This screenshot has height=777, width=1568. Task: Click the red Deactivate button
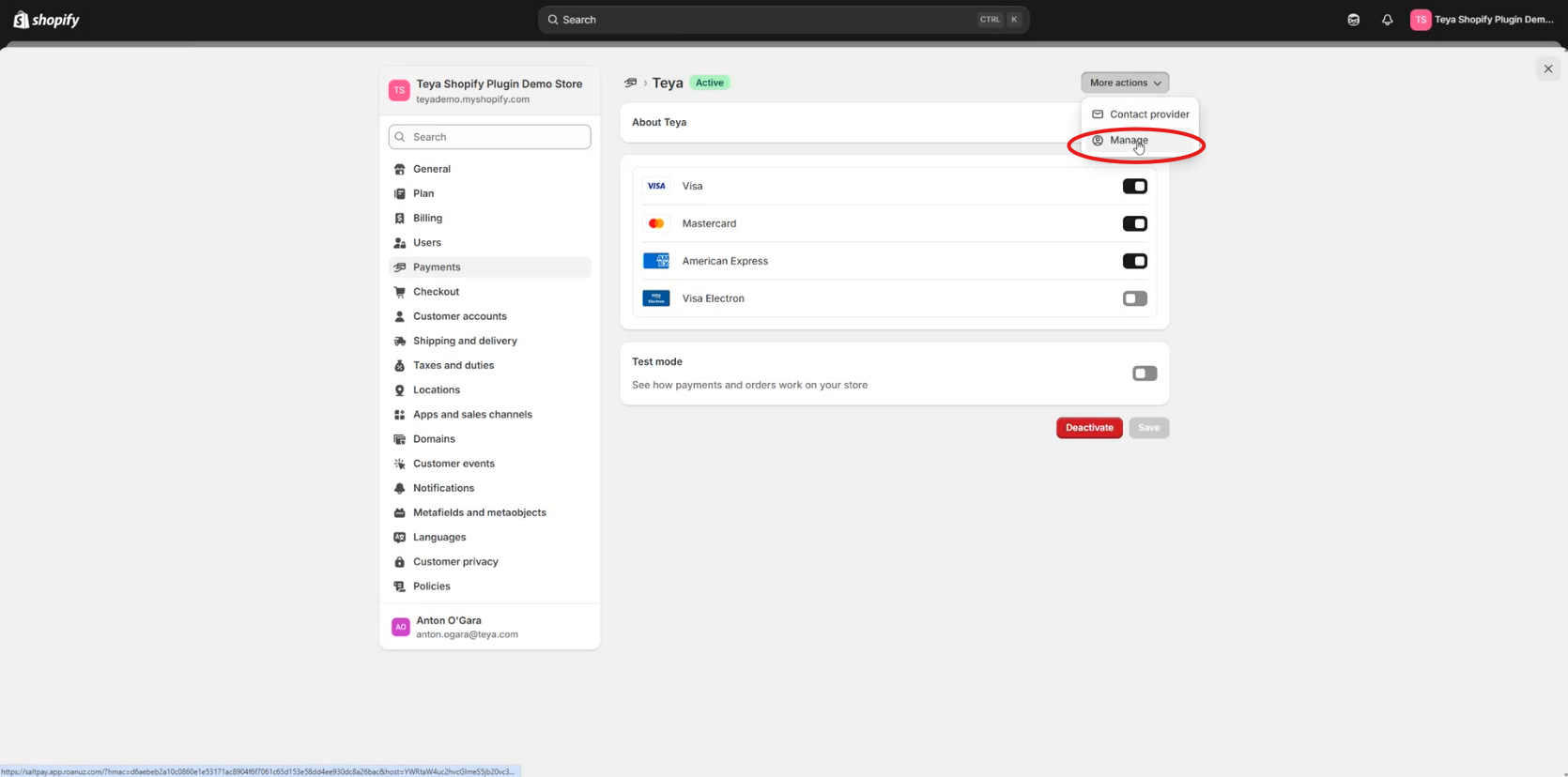[x=1089, y=428]
